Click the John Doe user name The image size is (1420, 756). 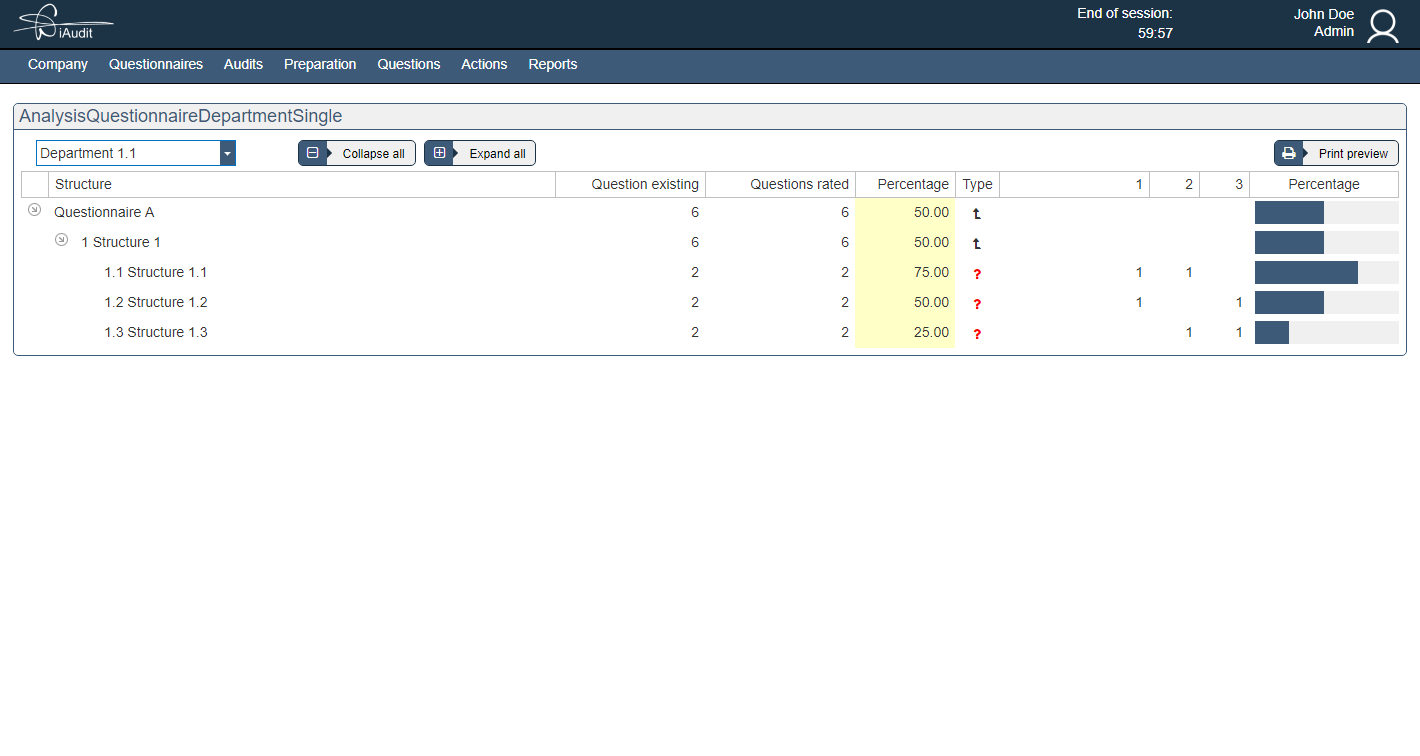(x=1324, y=14)
